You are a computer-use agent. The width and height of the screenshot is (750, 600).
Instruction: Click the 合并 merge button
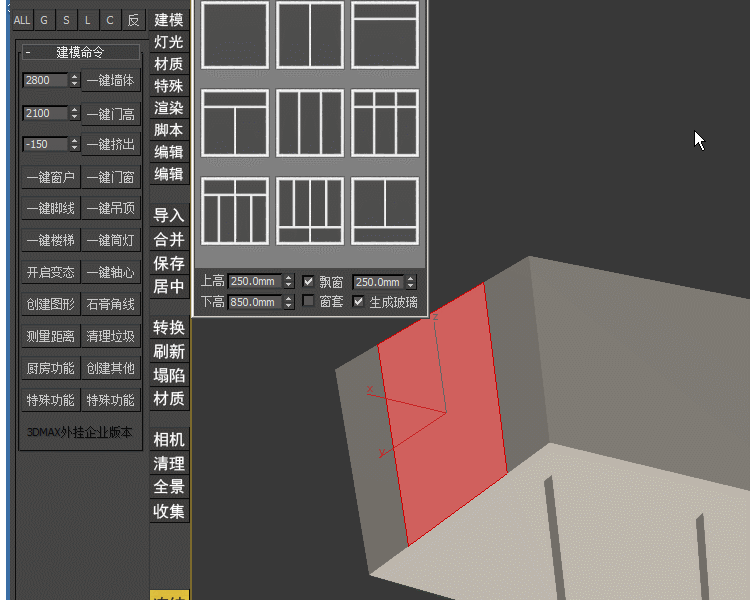coord(169,239)
